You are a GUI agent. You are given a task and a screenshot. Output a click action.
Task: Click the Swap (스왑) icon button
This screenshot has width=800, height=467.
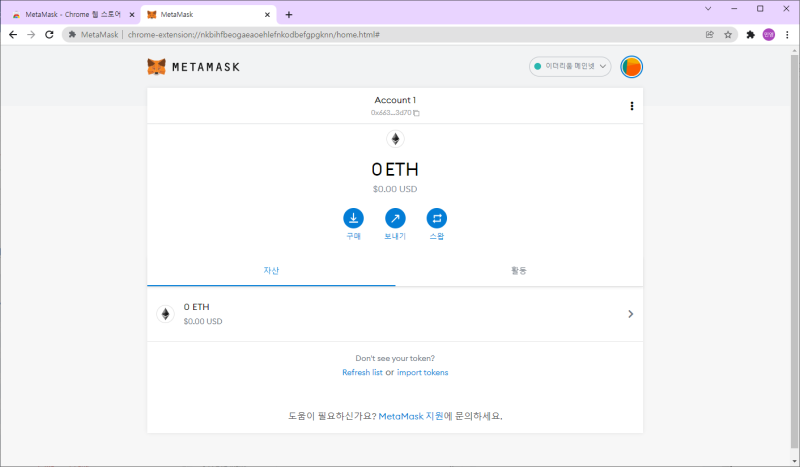click(x=437, y=218)
